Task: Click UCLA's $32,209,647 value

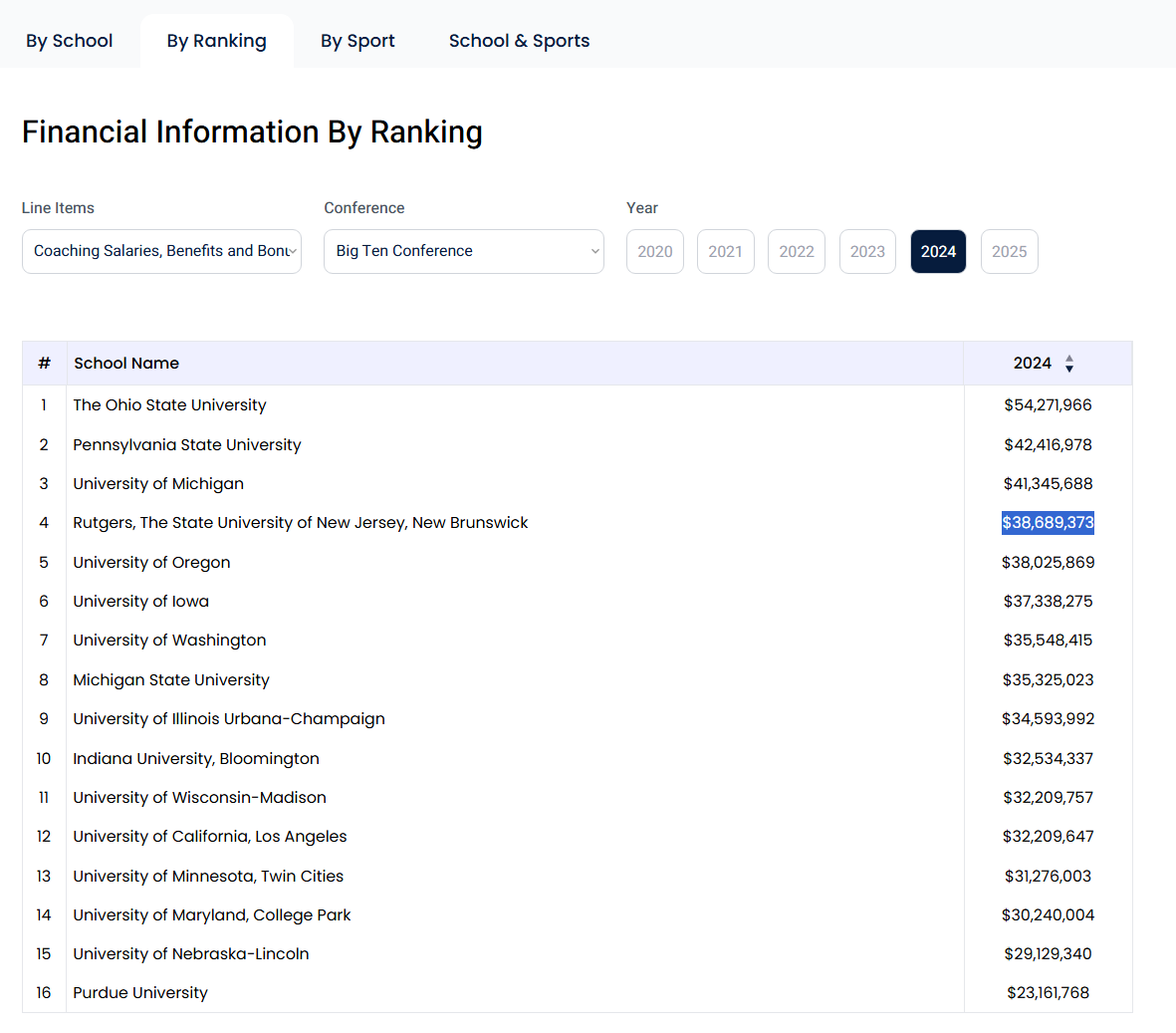Action: 1048,837
